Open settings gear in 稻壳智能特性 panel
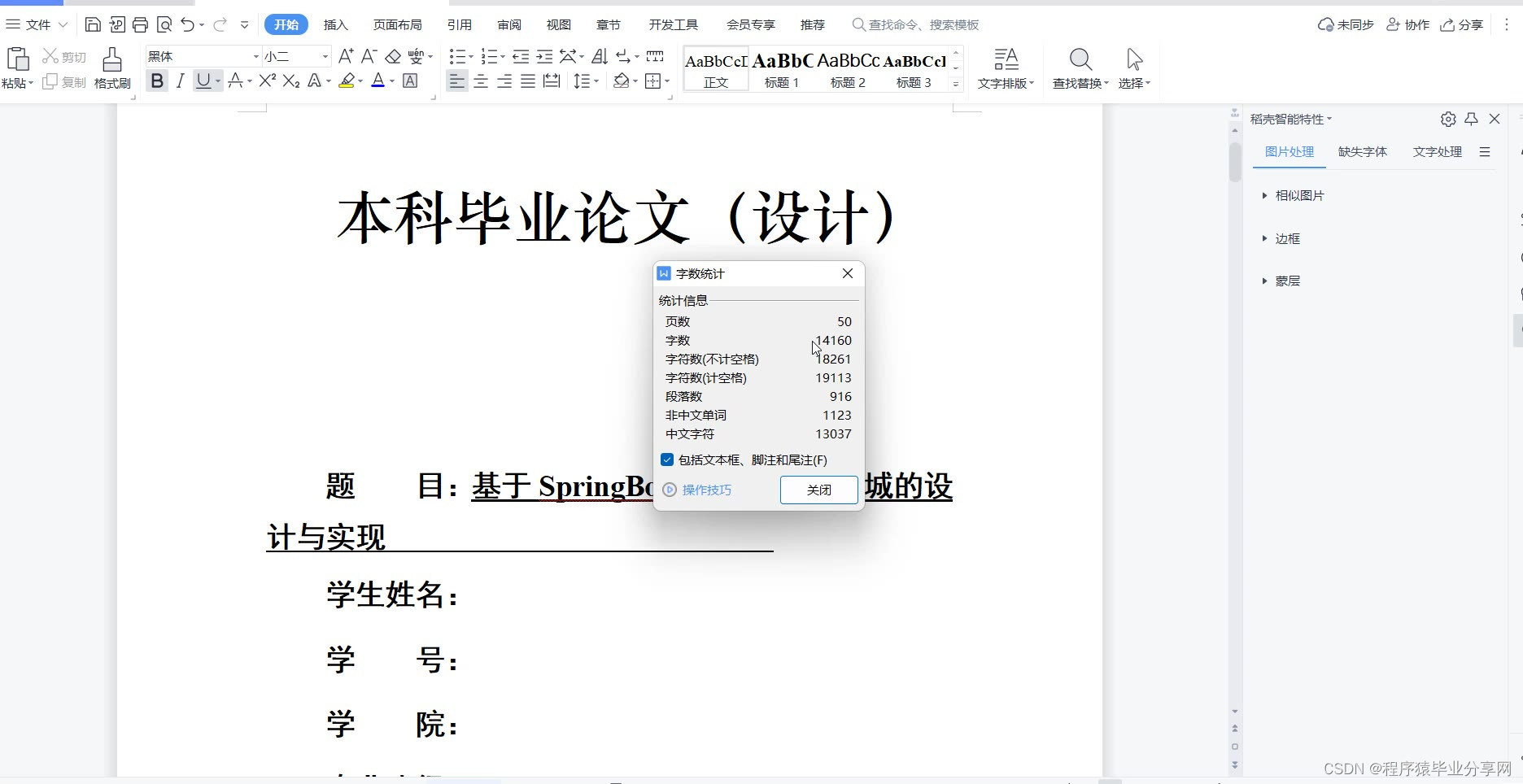This screenshot has width=1523, height=784. point(1448,119)
